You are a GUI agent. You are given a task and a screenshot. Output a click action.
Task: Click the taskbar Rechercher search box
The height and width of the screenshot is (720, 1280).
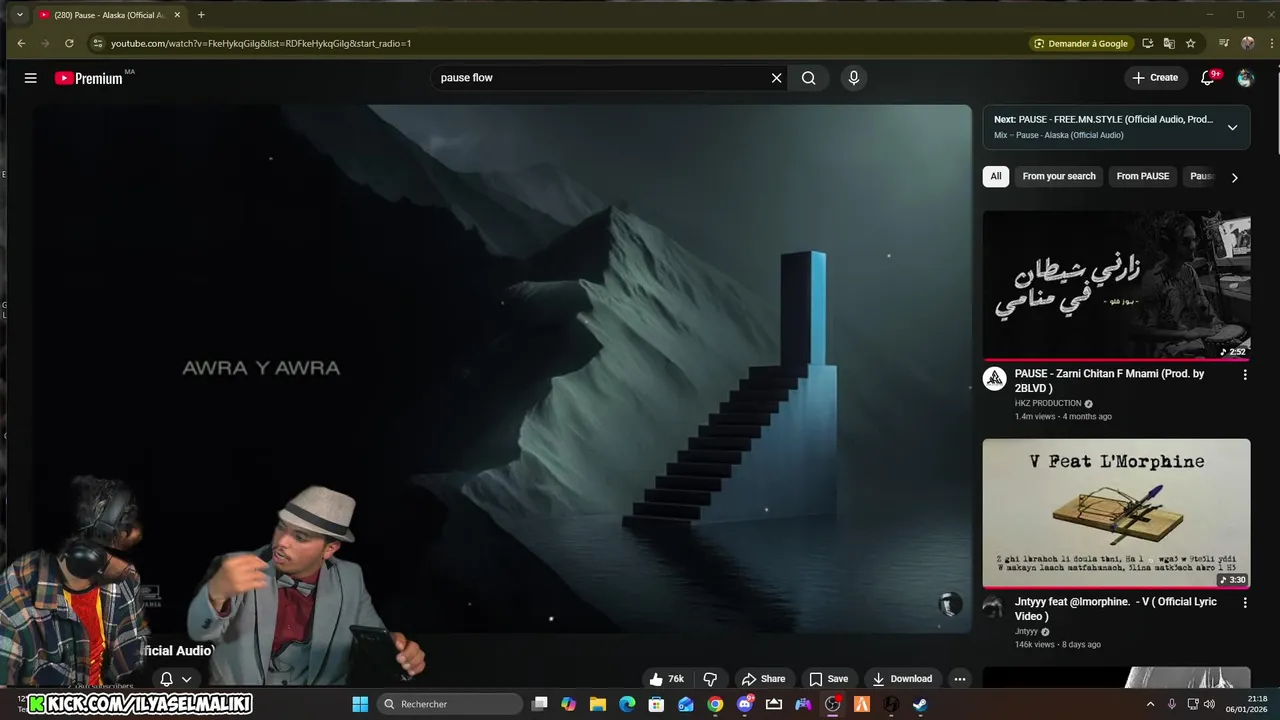click(449, 704)
